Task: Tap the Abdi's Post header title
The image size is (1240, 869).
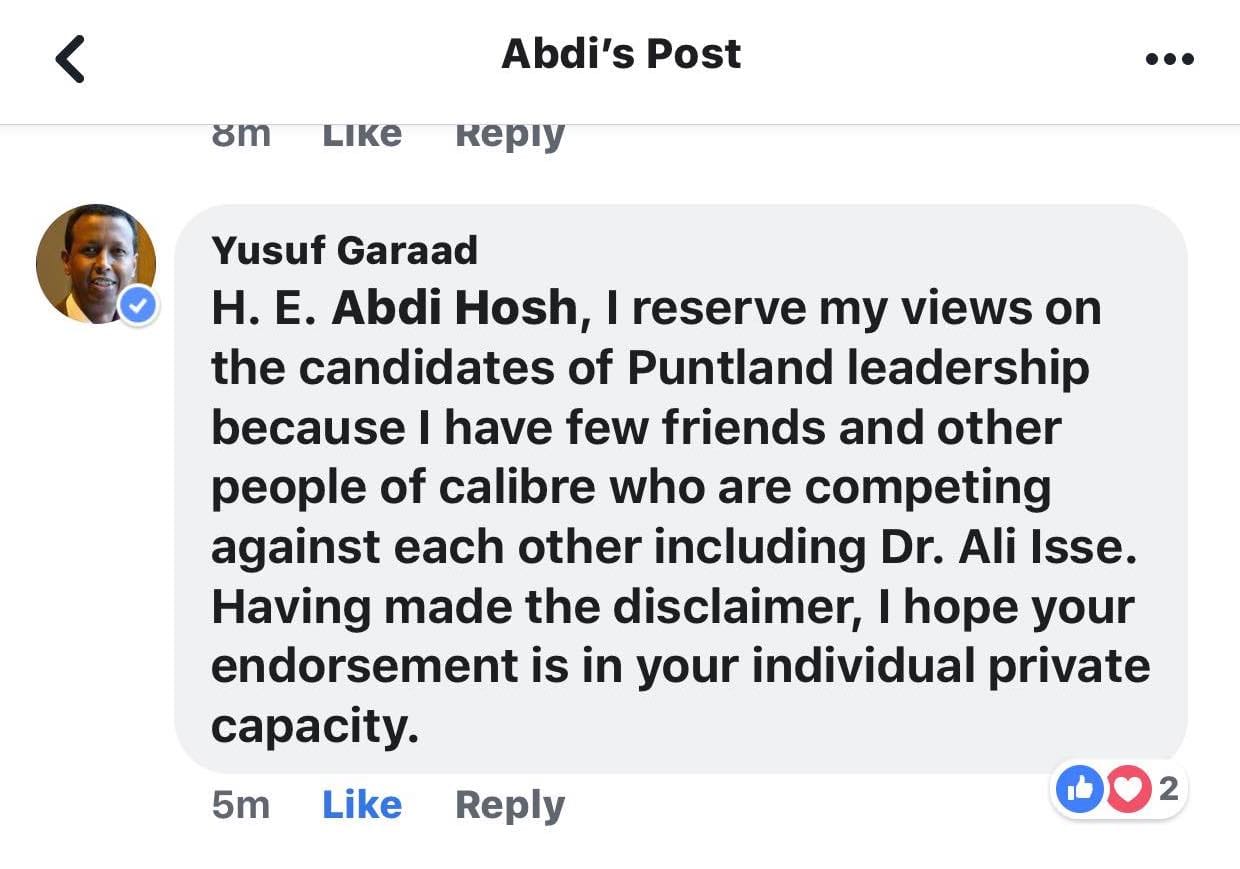Action: click(x=621, y=54)
